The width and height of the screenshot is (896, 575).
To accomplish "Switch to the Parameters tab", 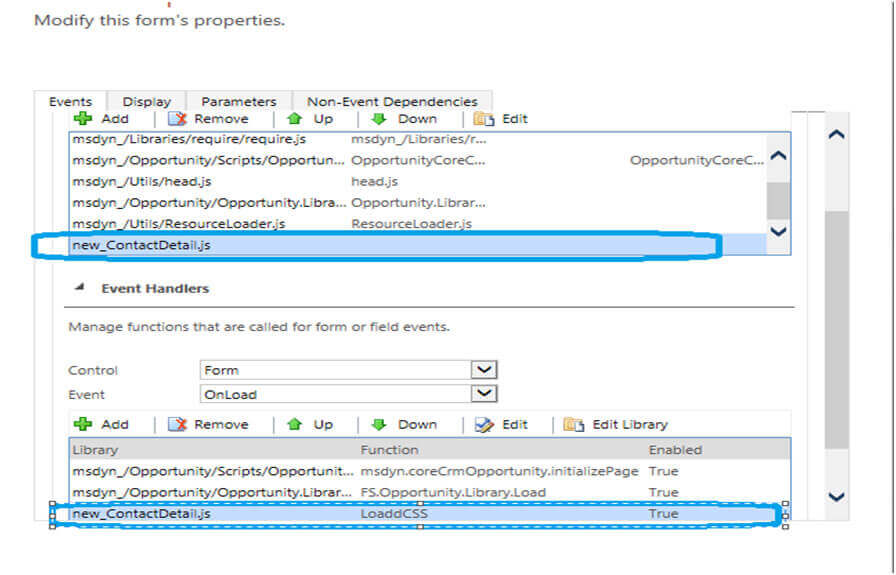I will (x=238, y=101).
